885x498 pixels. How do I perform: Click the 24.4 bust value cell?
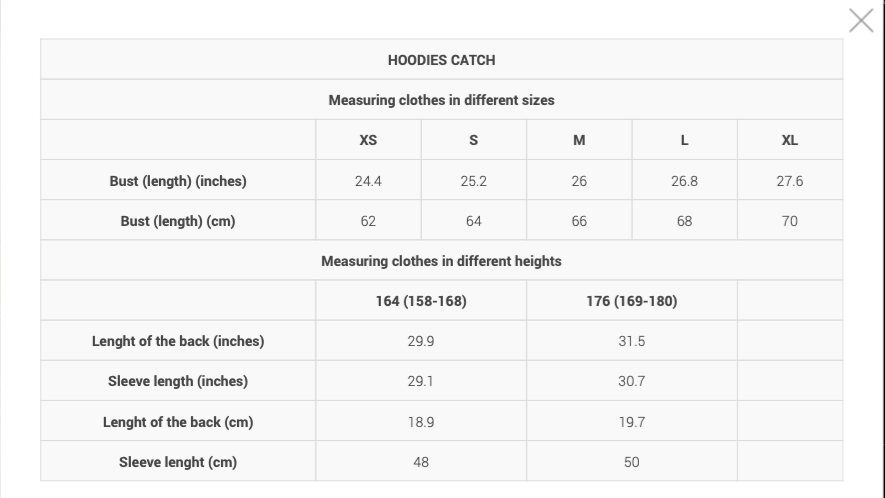click(x=368, y=181)
